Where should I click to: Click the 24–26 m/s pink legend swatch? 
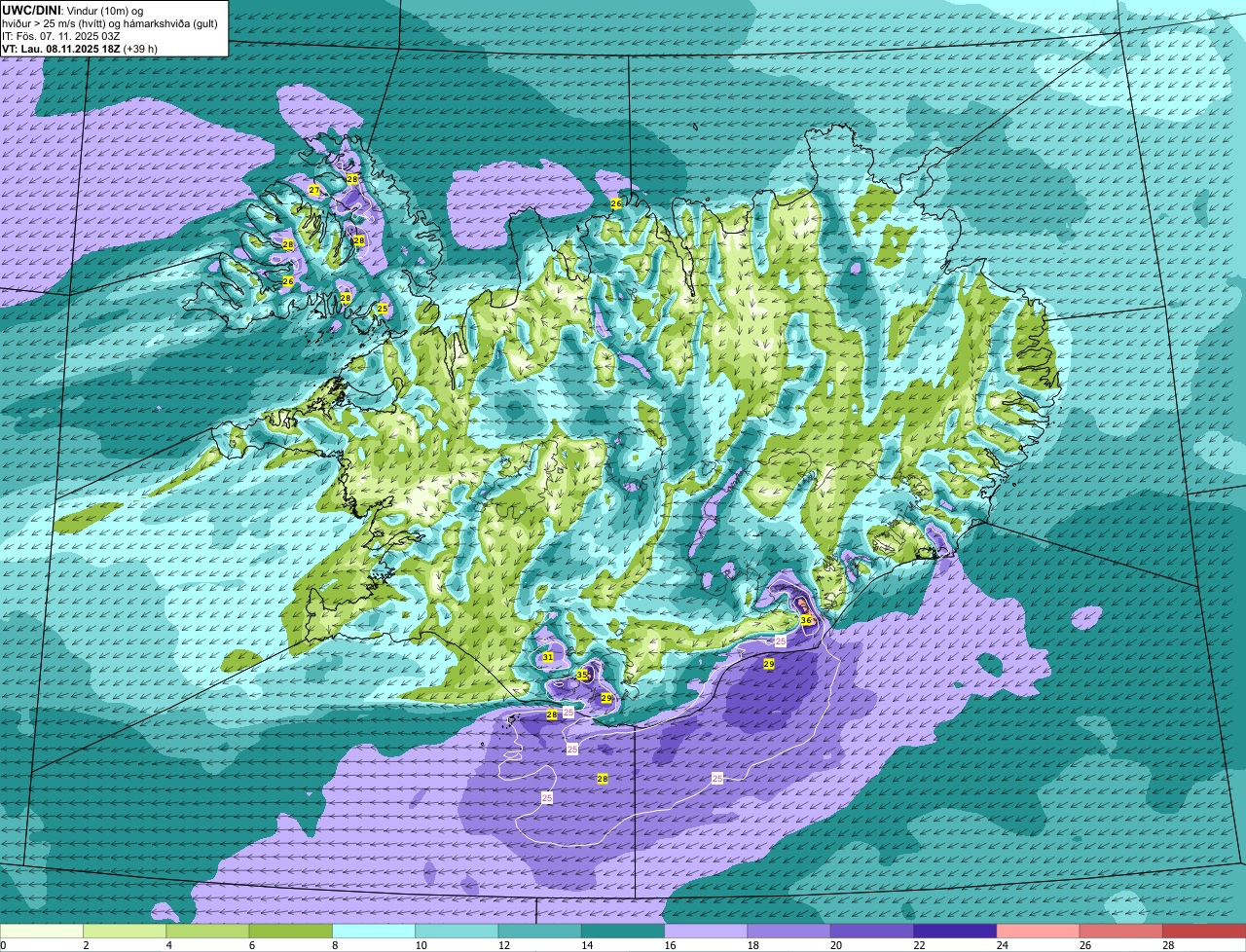[1039, 932]
